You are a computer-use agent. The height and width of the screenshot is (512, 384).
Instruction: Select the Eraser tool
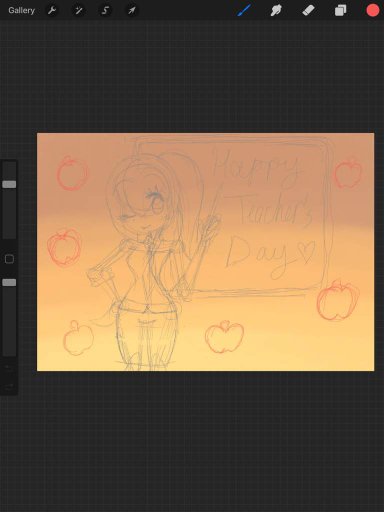(x=308, y=11)
